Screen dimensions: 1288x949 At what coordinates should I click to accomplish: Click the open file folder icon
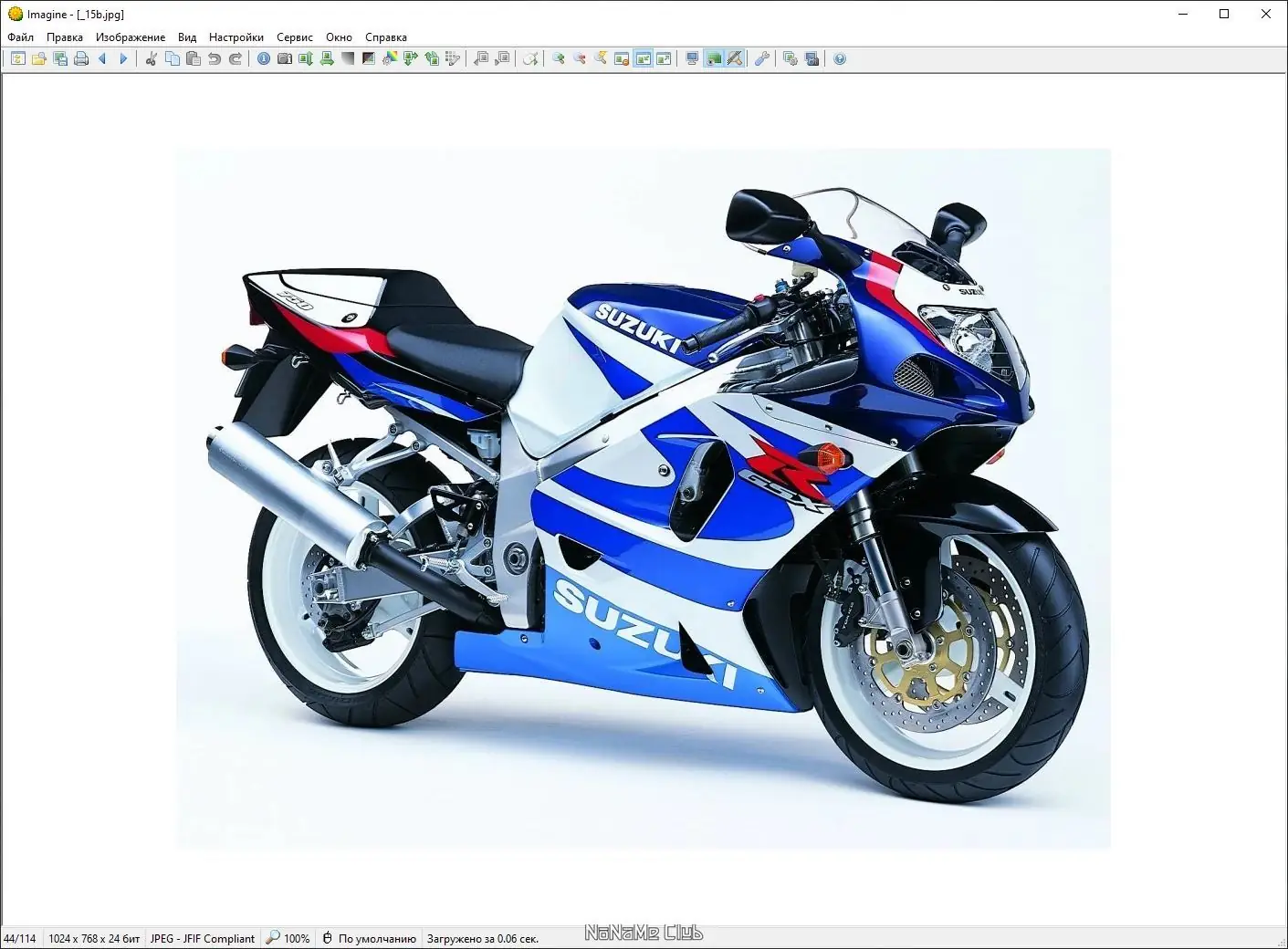pos(39,59)
